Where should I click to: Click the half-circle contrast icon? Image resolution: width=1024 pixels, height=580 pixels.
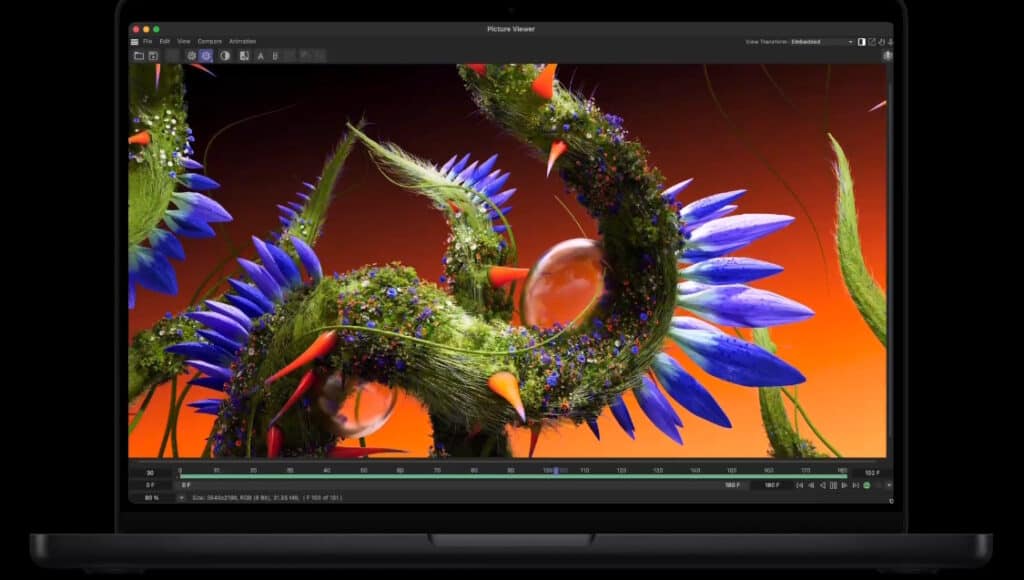point(225,56)
